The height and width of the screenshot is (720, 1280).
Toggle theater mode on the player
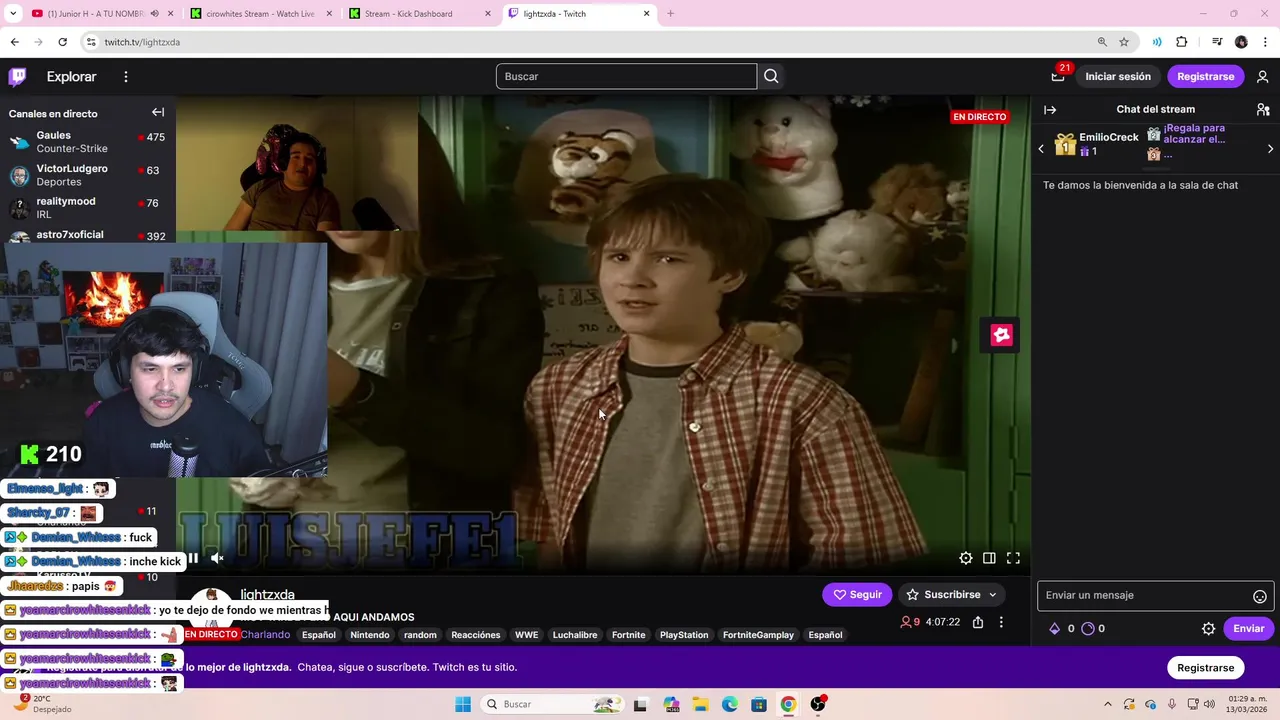pyautogui.click(x=989, y=558)
